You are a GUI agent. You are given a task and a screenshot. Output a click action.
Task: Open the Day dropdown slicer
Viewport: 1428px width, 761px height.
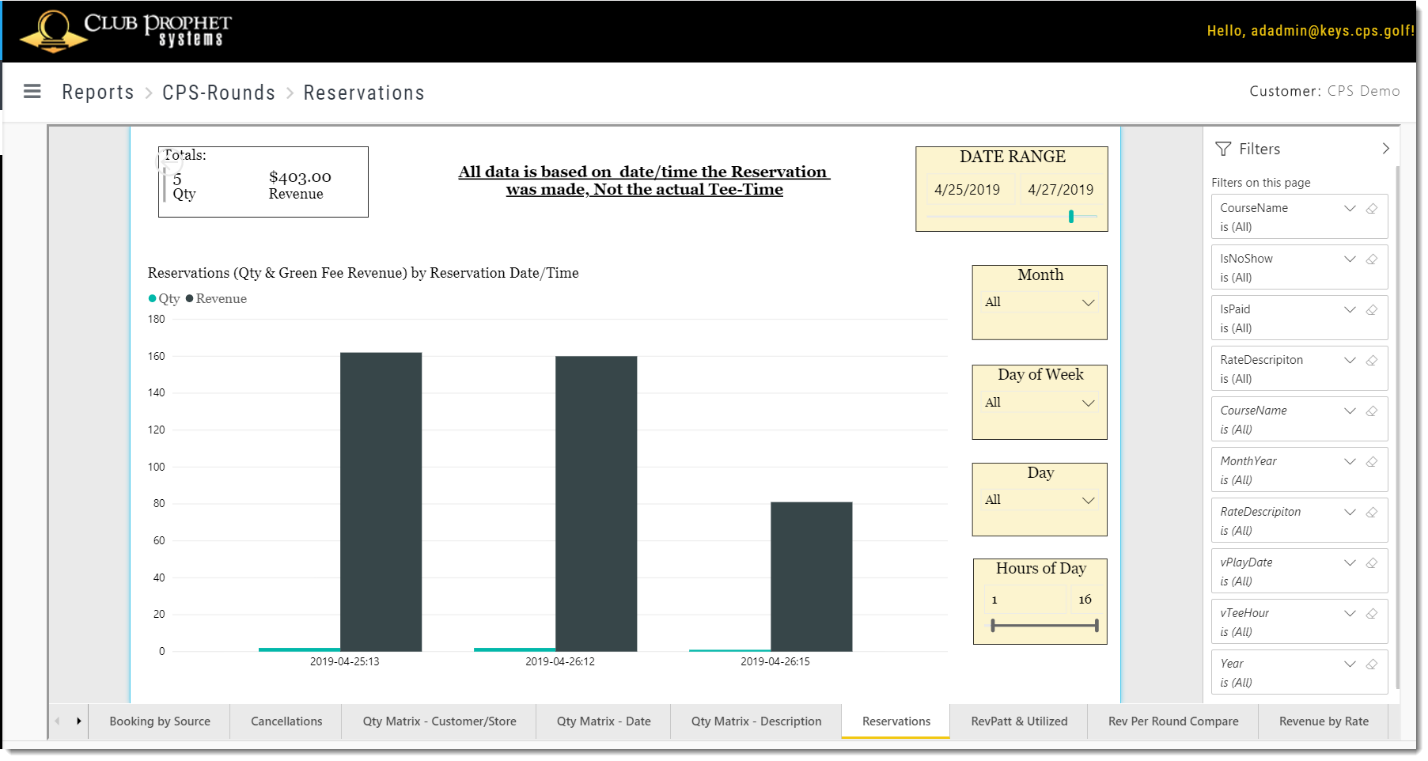(x=1040, y=500)
